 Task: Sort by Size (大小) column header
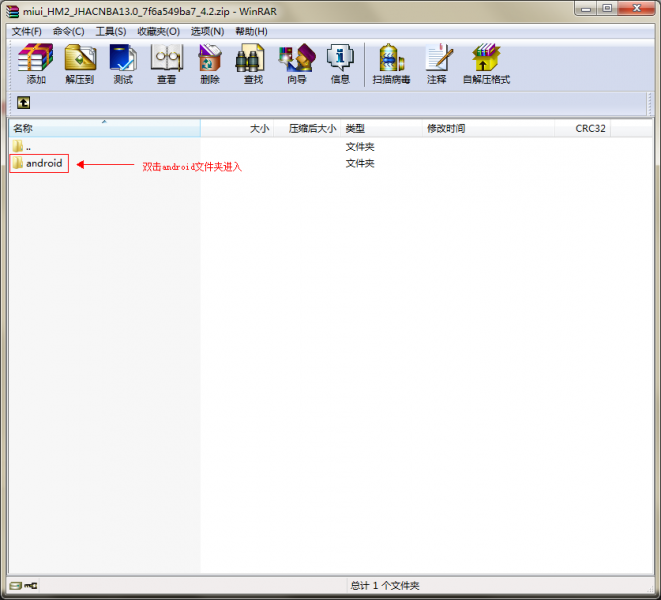[237, 128]
